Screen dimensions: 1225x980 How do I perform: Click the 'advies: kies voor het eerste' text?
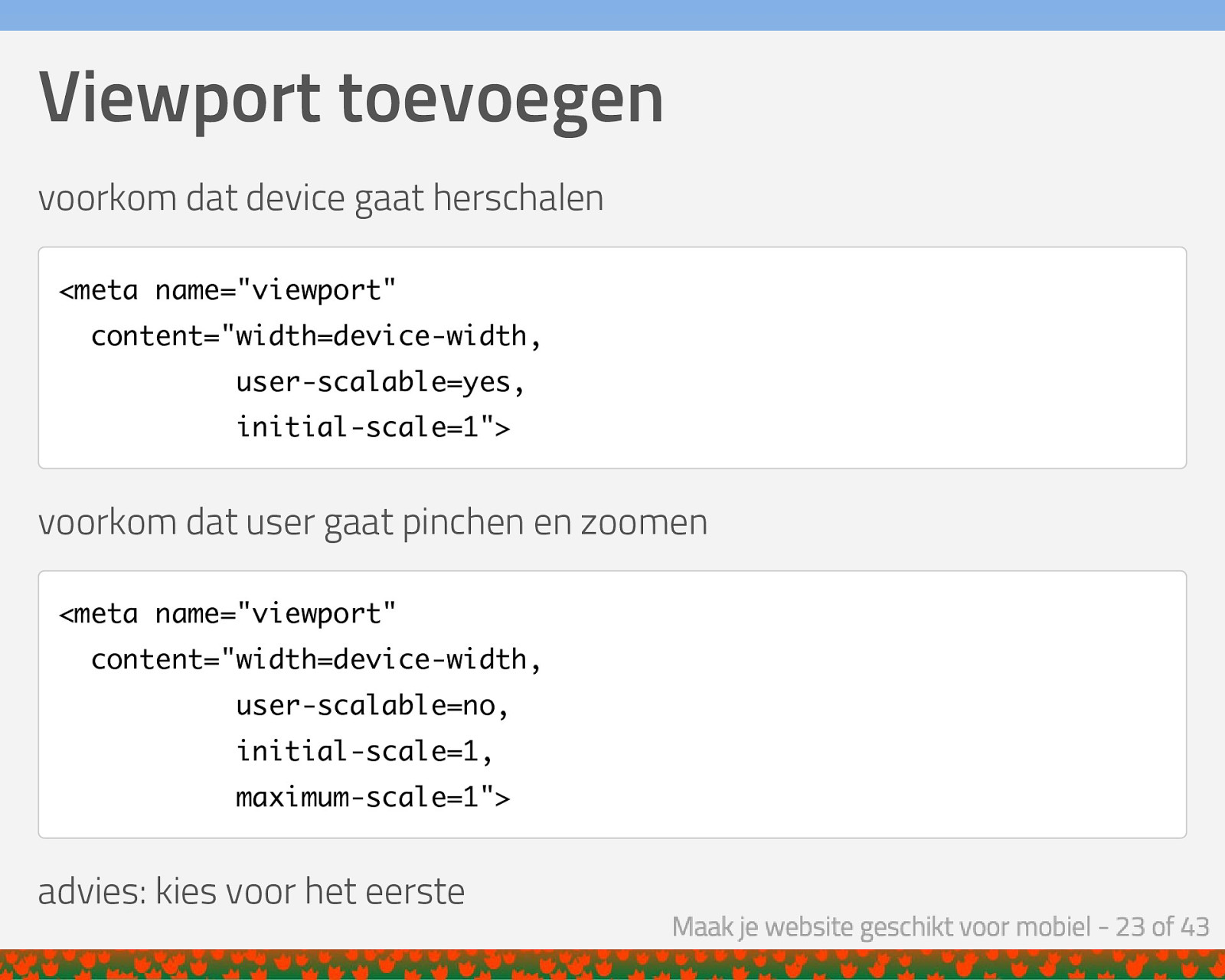pos(251,891)
